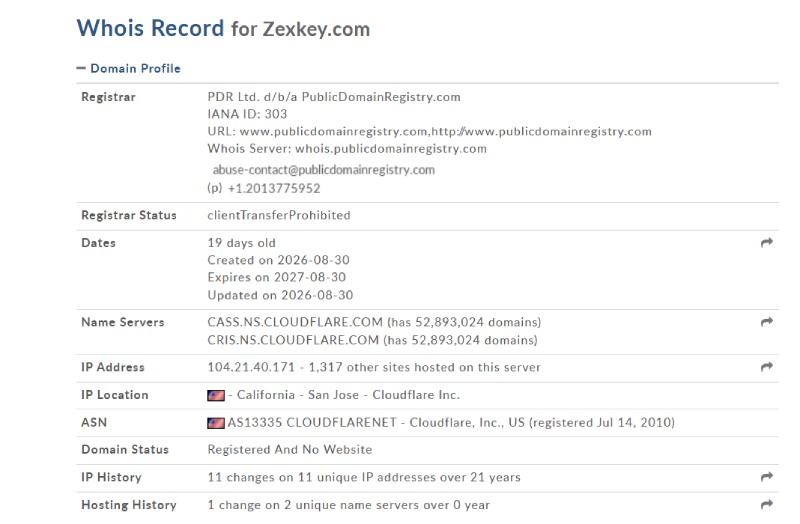Open share arrow in IP Address row
The image size is (800, 524).
coord(766,366)
